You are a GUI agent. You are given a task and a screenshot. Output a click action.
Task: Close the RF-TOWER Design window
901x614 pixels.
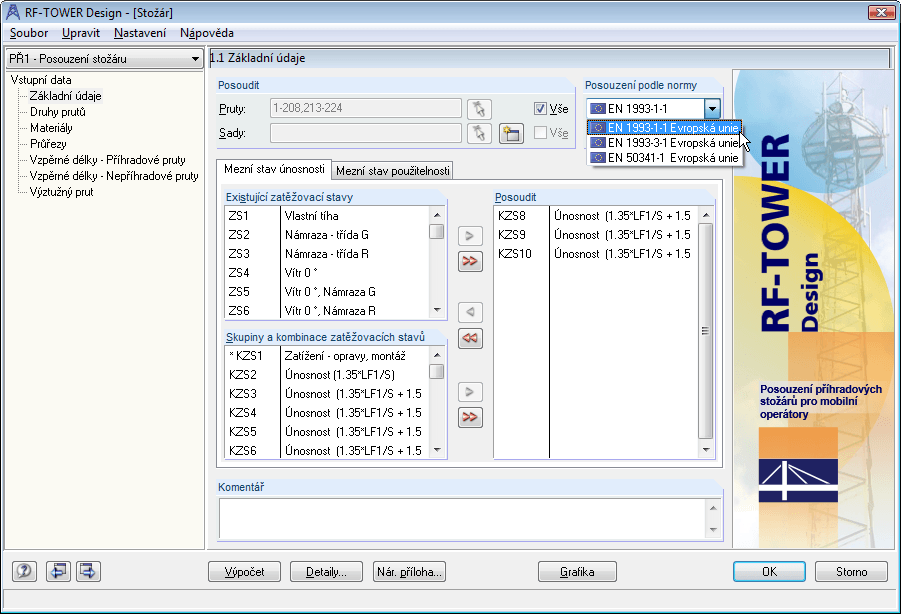point(880,12)
